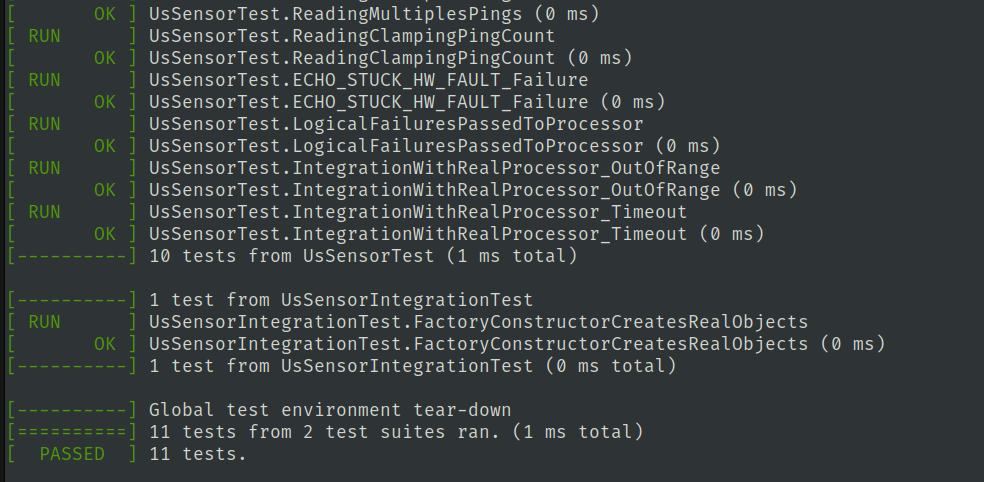The width and height of the screenshot is (984, 482).
Task: Click "1 test from UsSensorIntegrationTest (0 ms total)"
Action: click(412, 366)
